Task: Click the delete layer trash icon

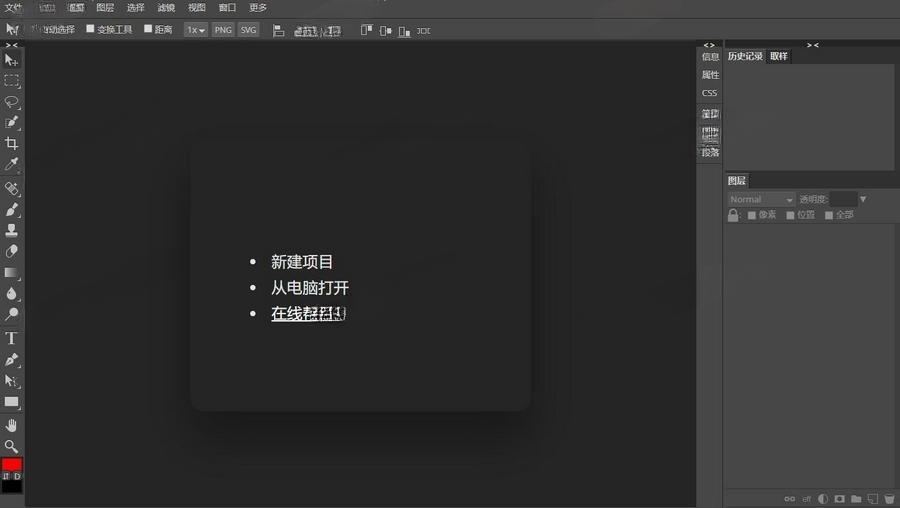Action: (889, 498)
